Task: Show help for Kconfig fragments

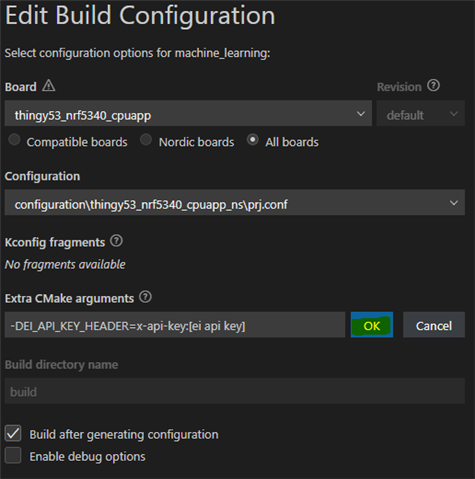Action: point(116,241)
